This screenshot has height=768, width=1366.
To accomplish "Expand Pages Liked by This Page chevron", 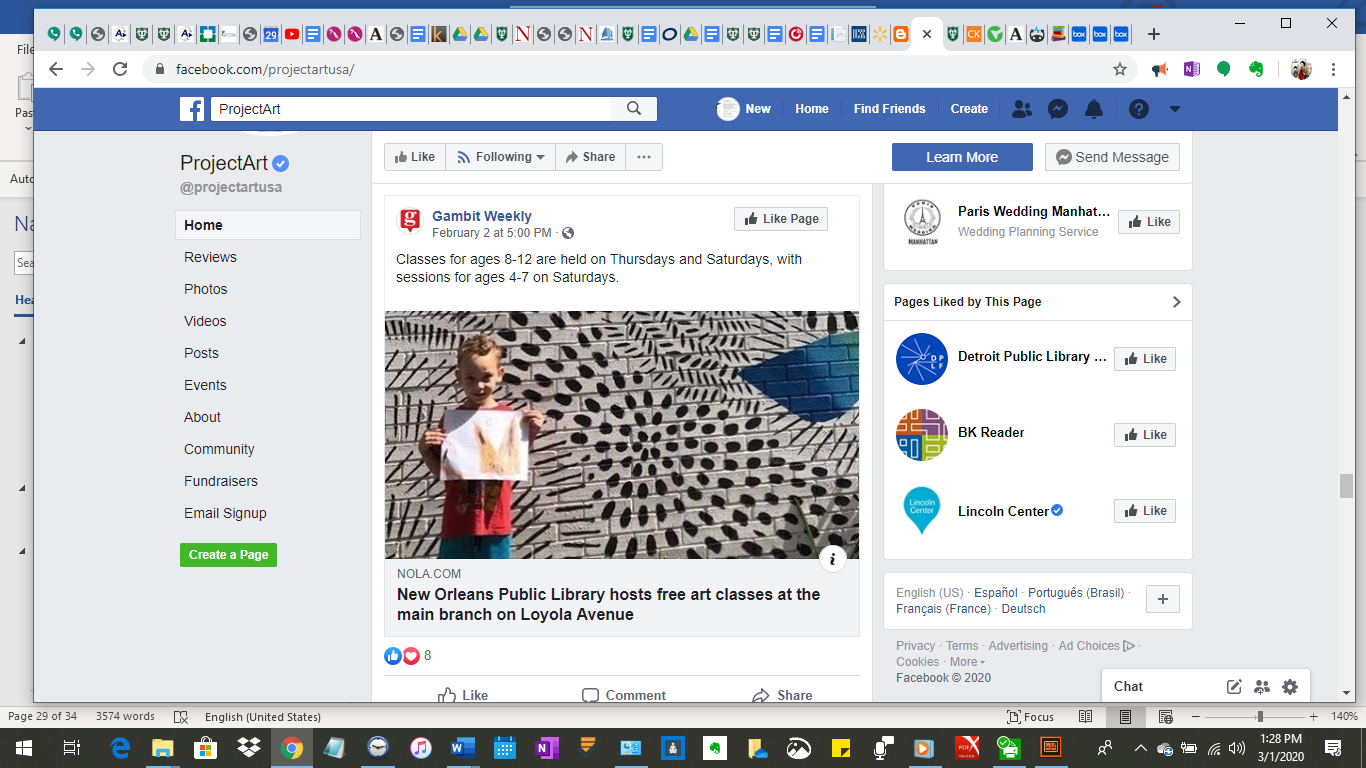I will (x=1176, y=302).
